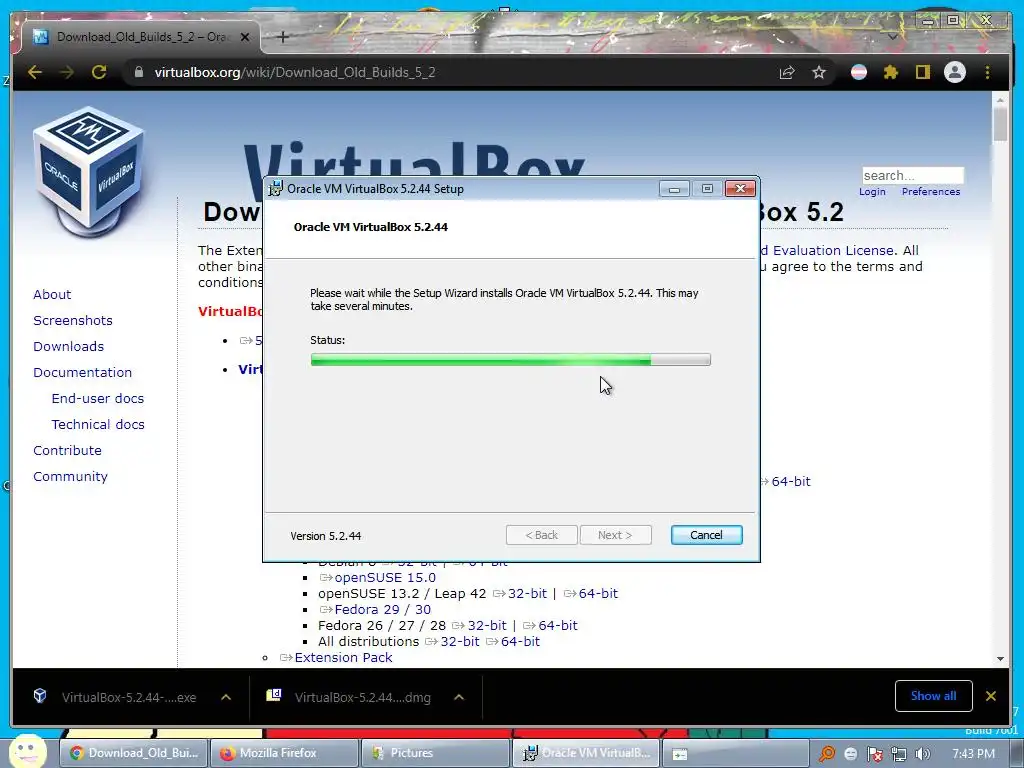This screenshot has height=768, width=1024.
Task: Share this page via share icon
Action: pyautogui.click(x=787, y=72)
